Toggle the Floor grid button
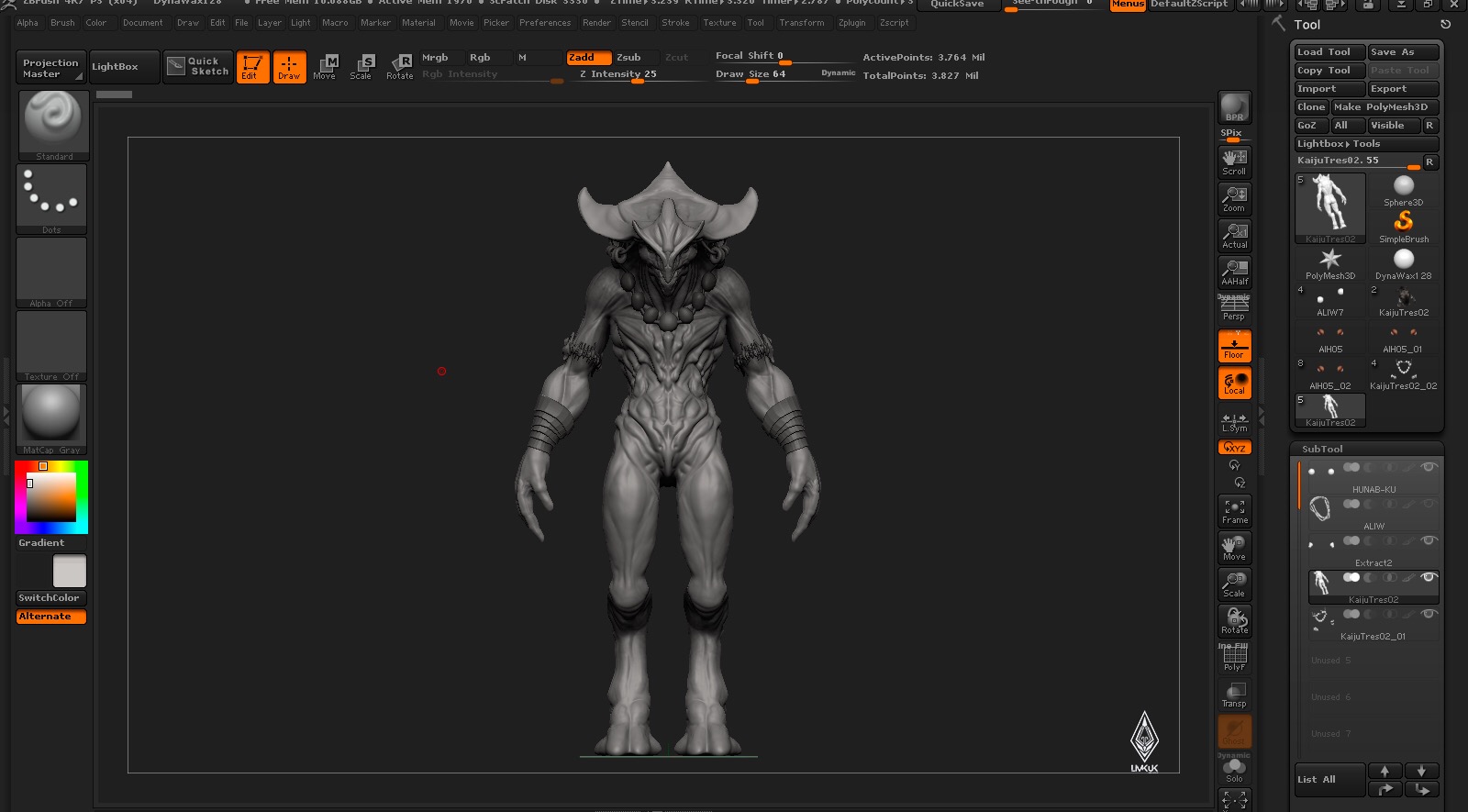 1234,346
